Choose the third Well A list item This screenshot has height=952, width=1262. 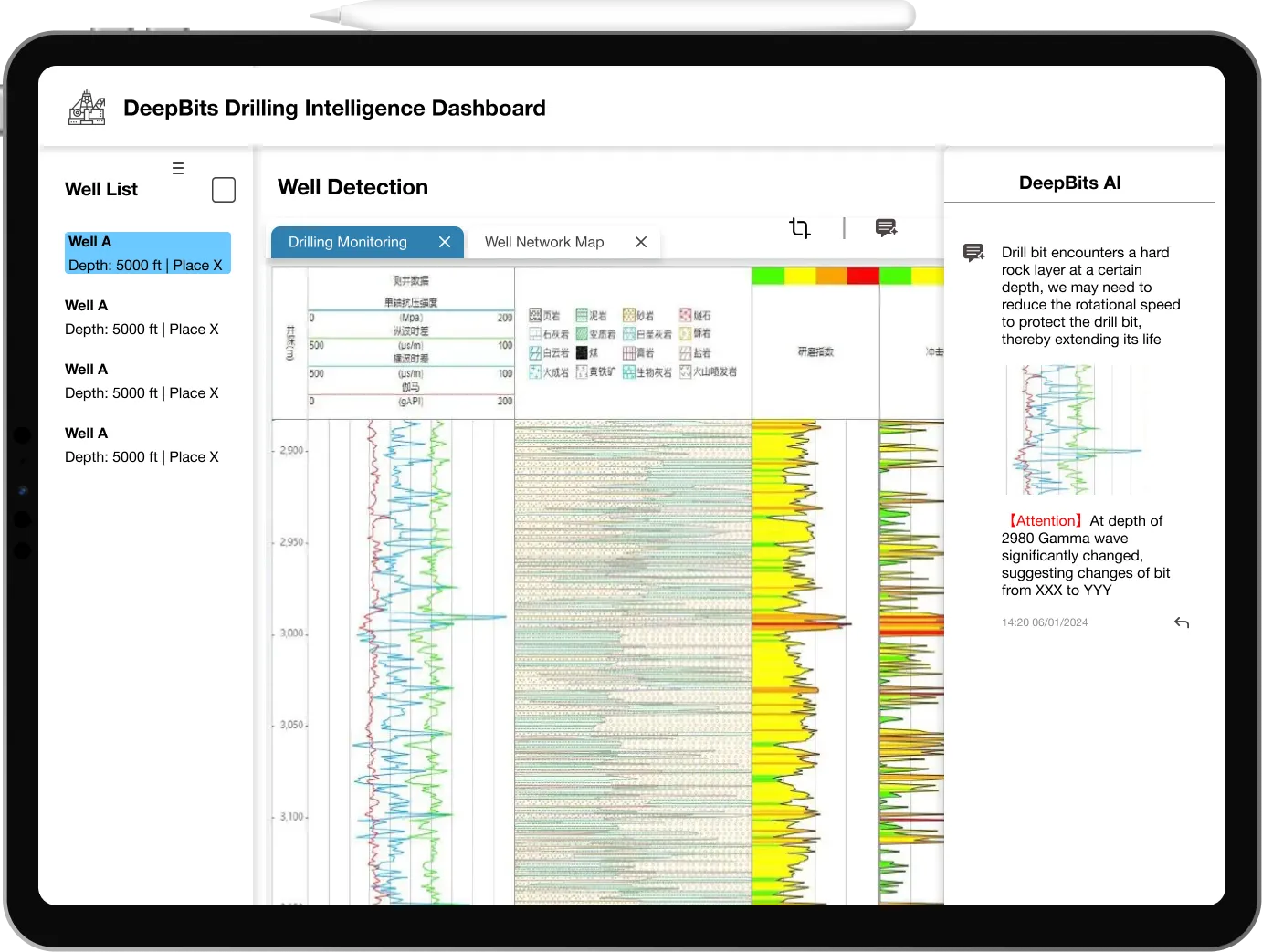tap(142, 381)
